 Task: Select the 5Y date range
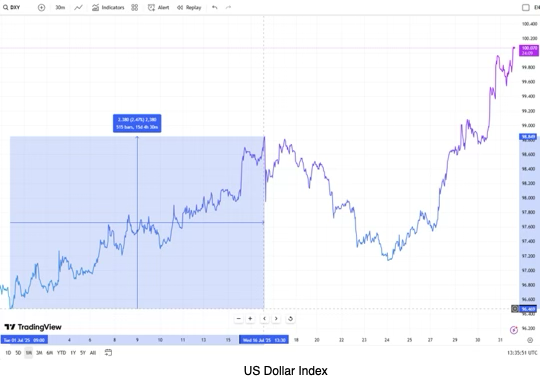[83, 353]
